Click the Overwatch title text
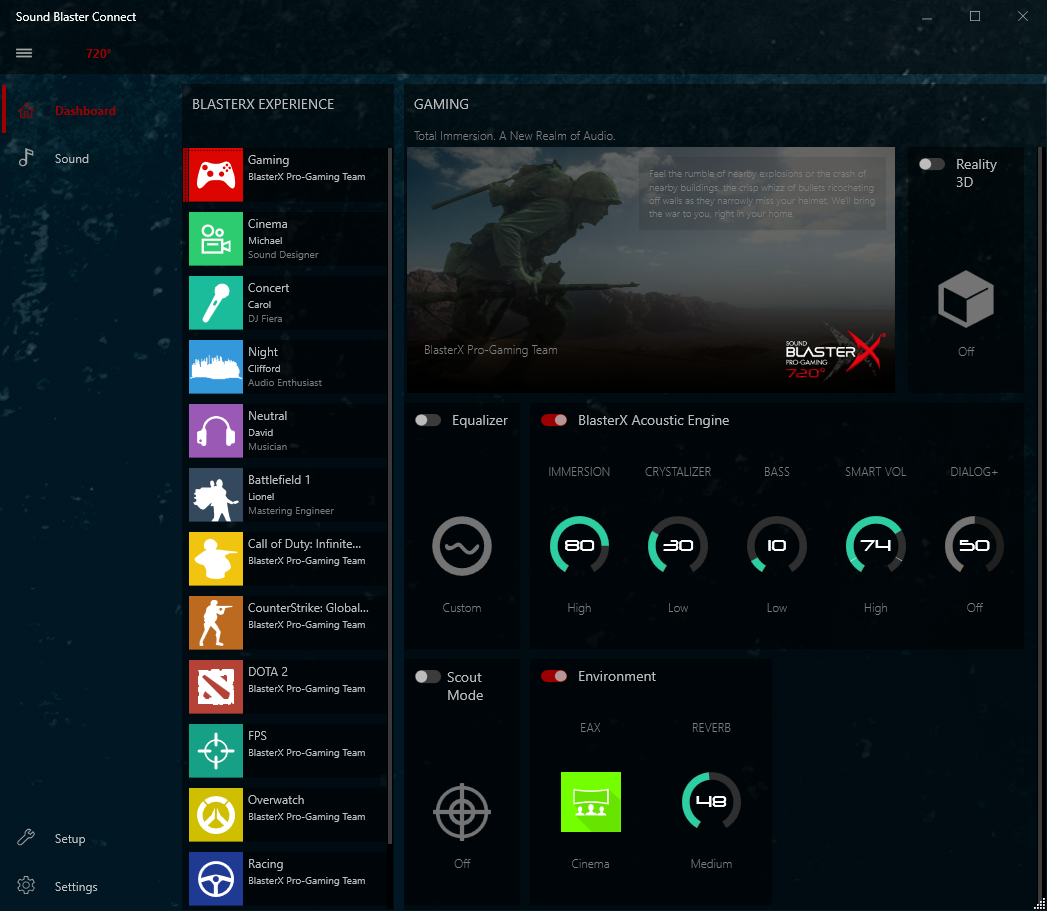The width and height of the screenshot is (1047, 911). (276, 799)
